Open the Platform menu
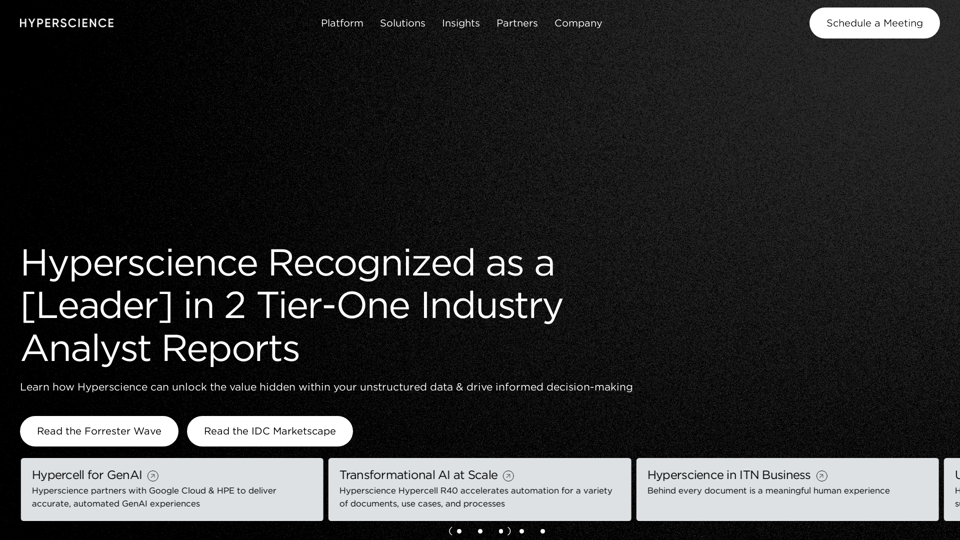This screenshot has height=540, width=960. 342,23
